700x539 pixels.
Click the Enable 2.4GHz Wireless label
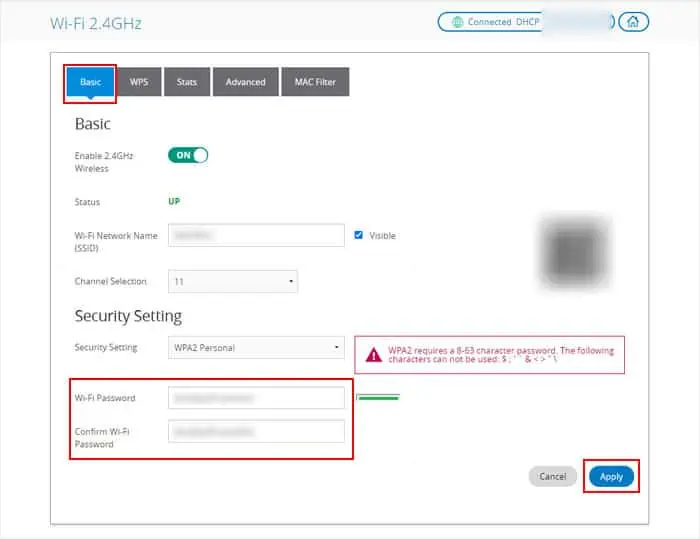104,162
